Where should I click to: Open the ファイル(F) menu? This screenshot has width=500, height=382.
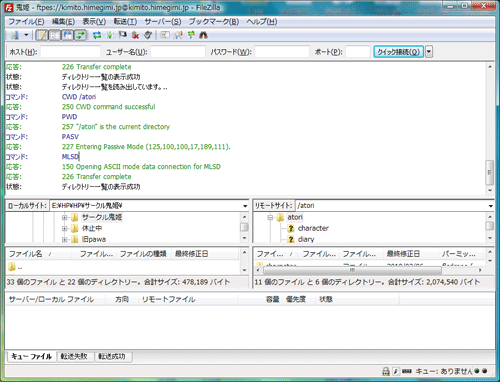point(26,22)
